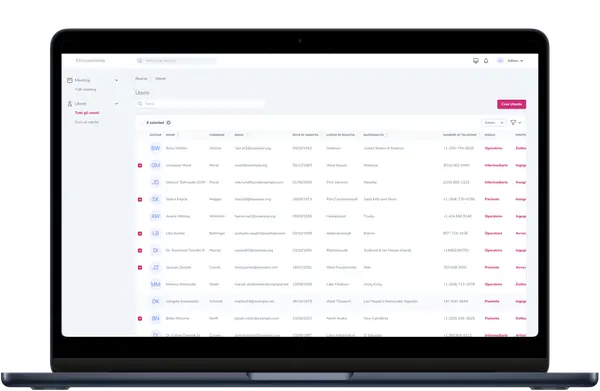Click the Intermediario role link in the QM row
This screenshot has height=391, width=600.
(496, 165)
